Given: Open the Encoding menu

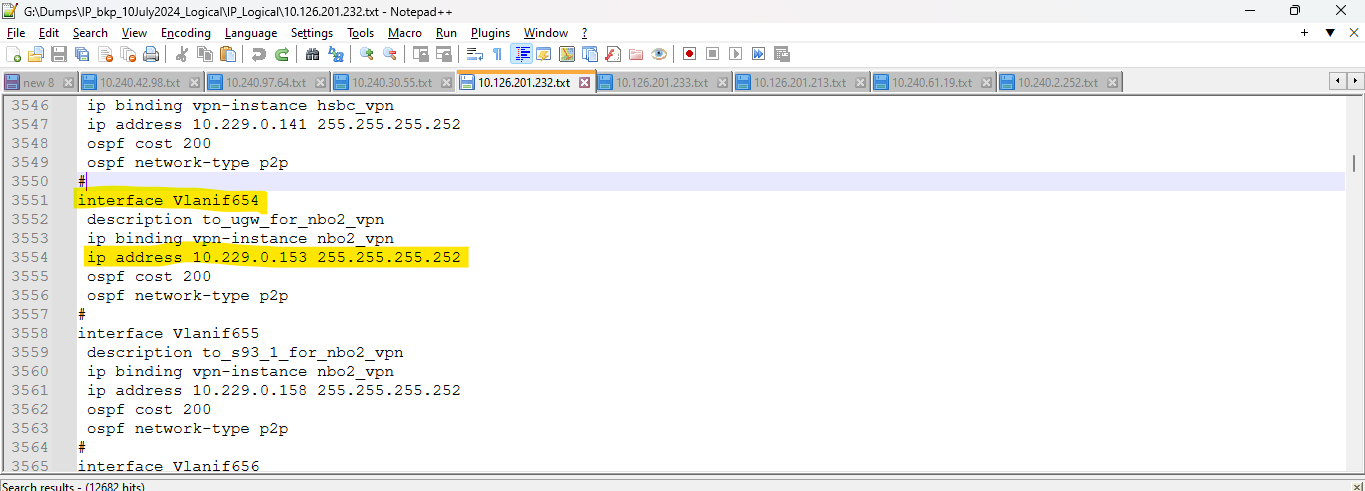Looking at the screenshot, I should point(185,33).
